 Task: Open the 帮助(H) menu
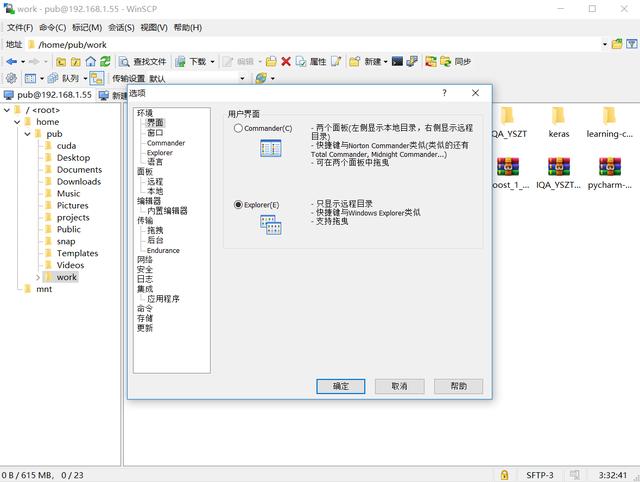tap(188, 28)
